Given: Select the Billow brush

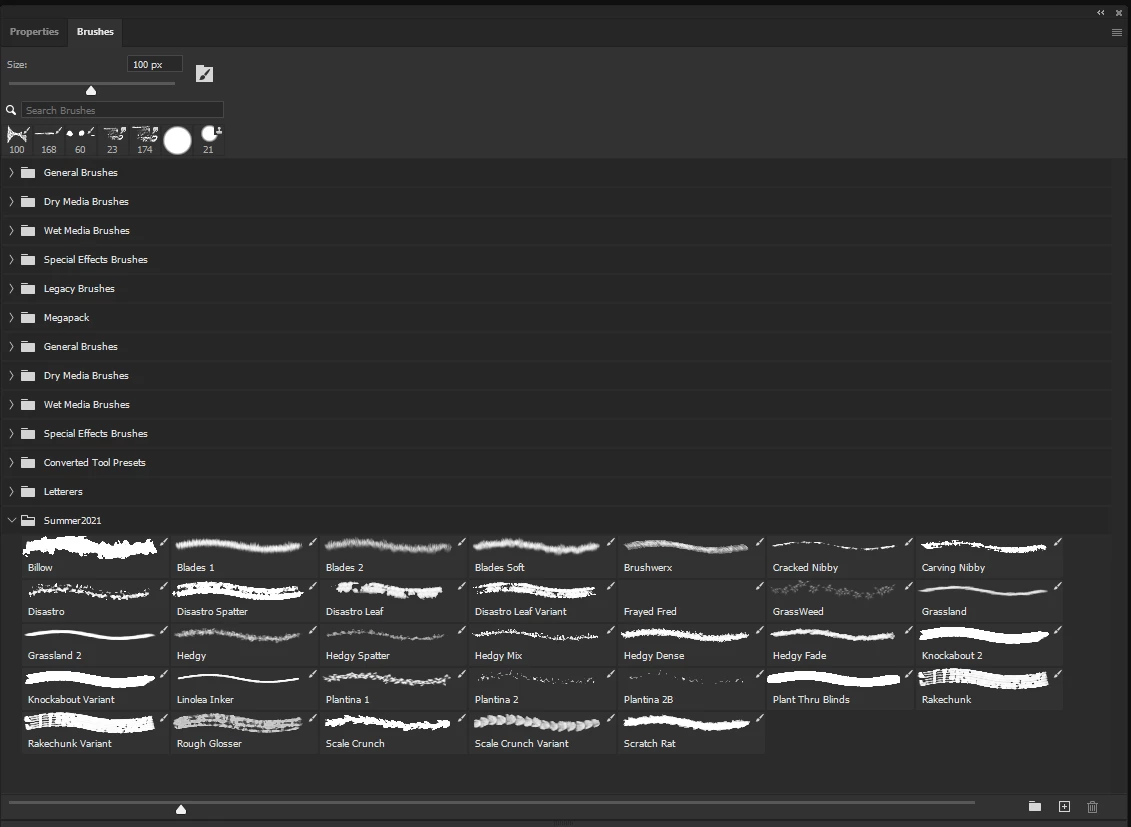Looking at the screenshot, I should (95, 555).
